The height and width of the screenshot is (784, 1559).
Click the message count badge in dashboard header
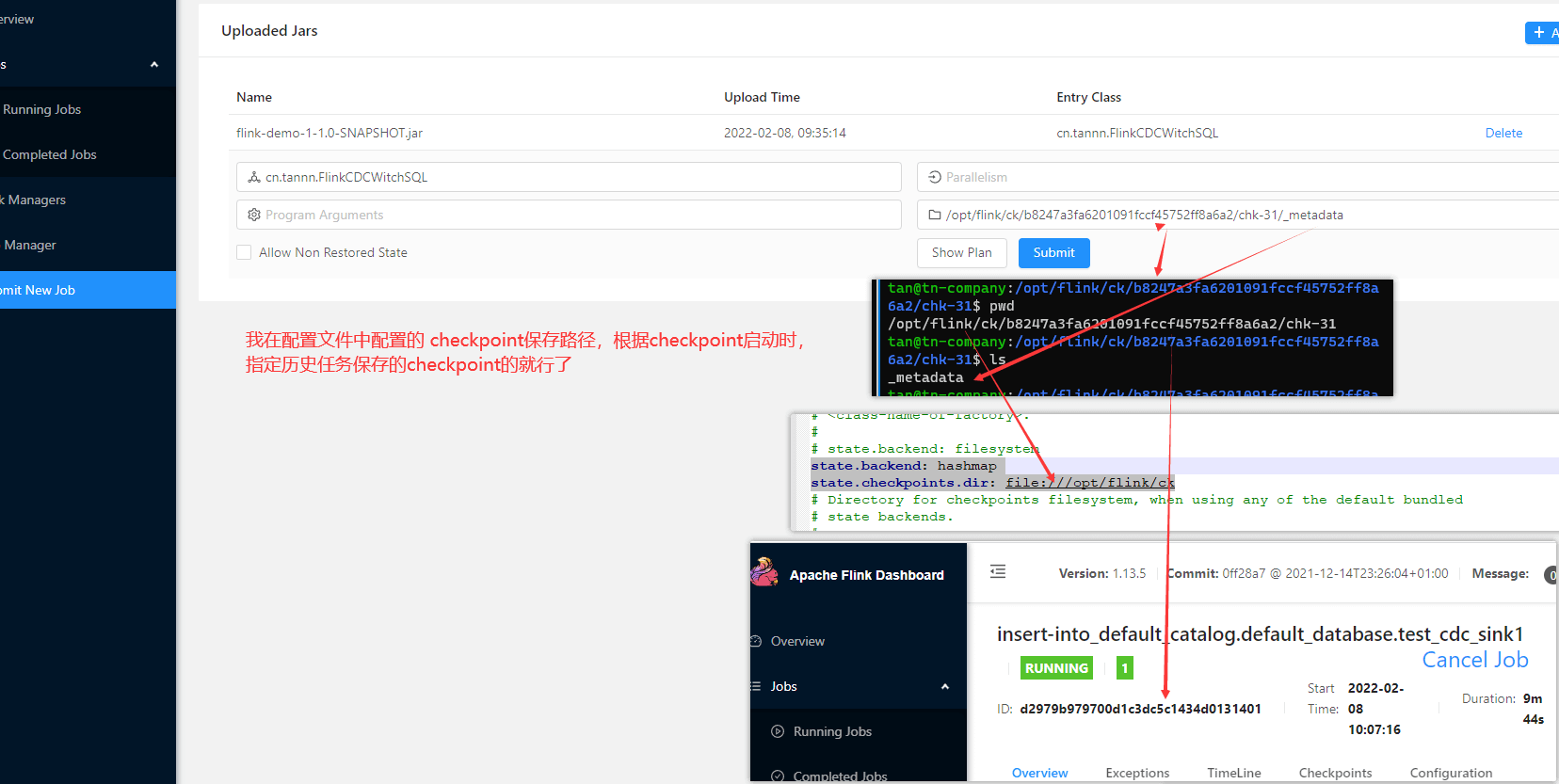(x=1551, y=574)
